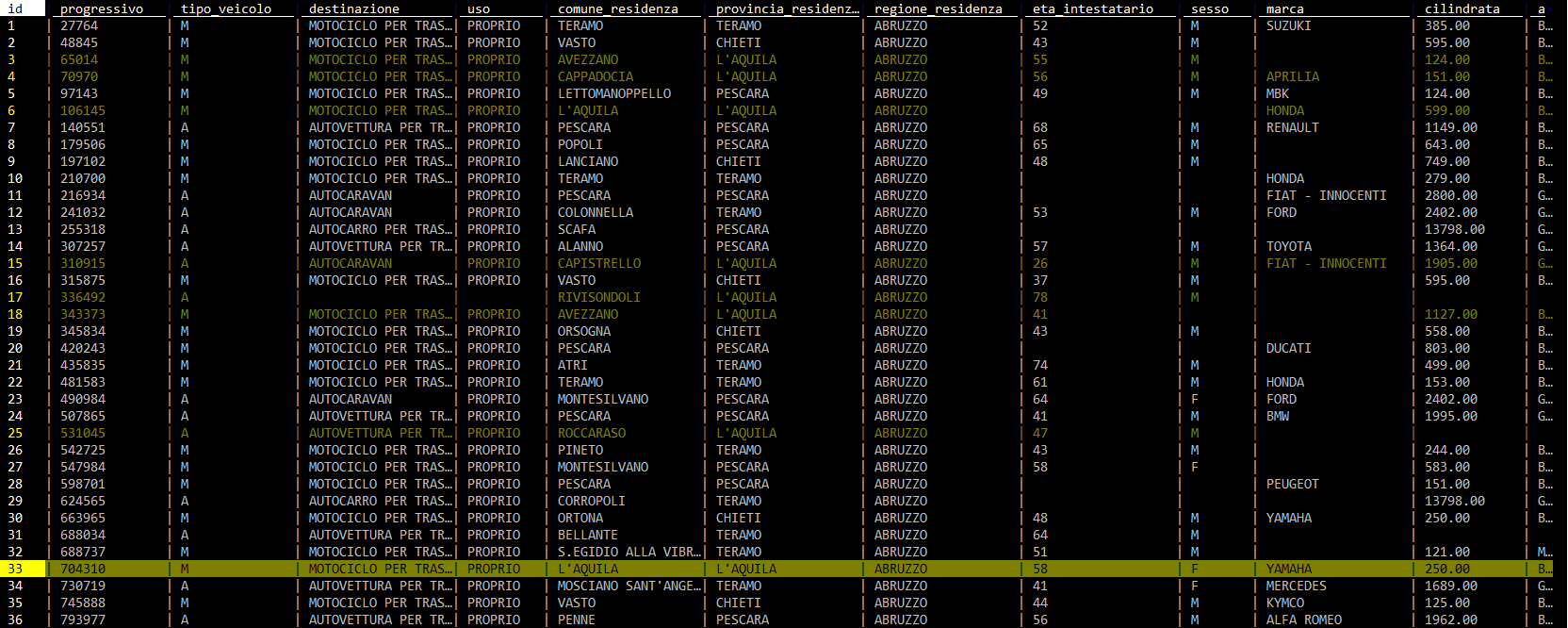Image resolution: width=1568 pixels, height=628 pixels.
Task: Select comune cell RIVISONDOLI
Action: pos(599,297)
